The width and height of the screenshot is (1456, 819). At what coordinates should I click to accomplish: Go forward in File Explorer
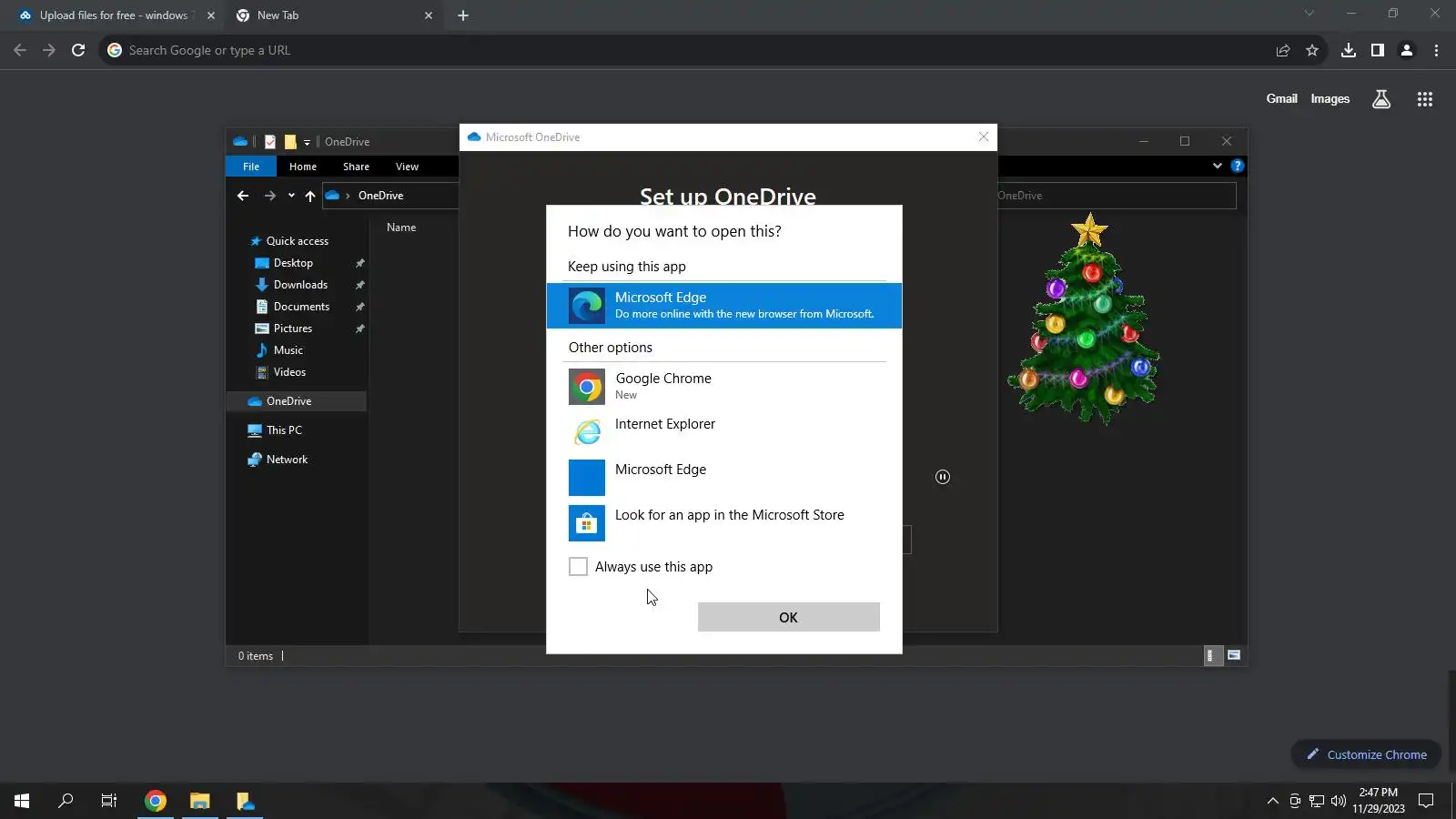pyautogui.click(x=269, y=196)
